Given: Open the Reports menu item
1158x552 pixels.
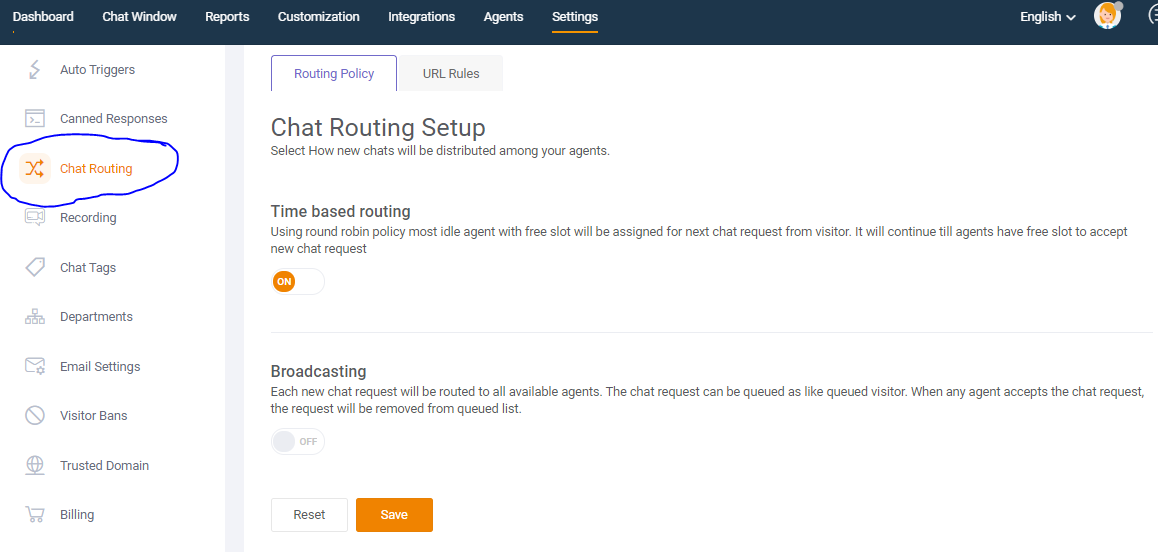Looking at the screenshot, I should click(x=227, y=16).
